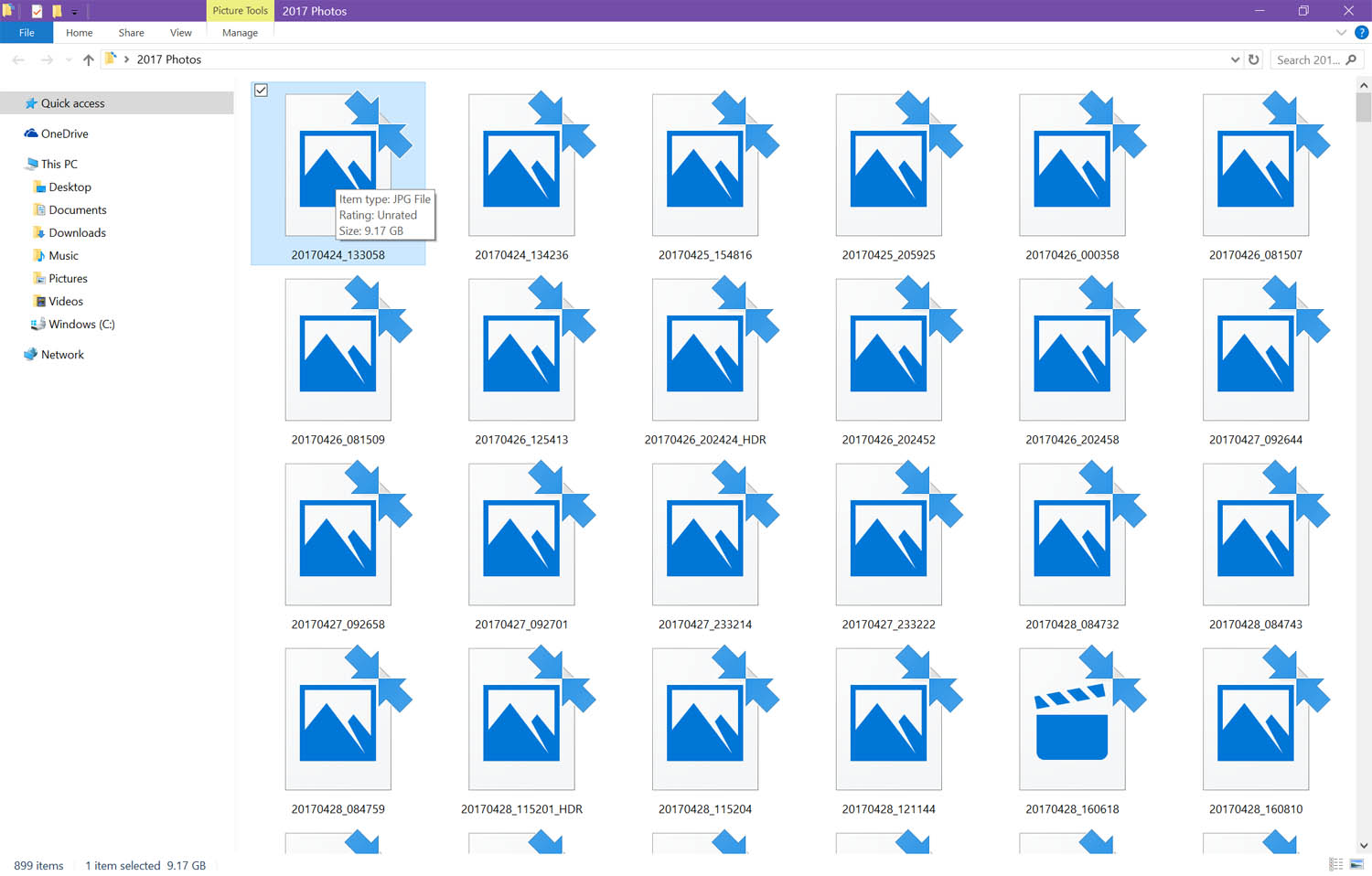Select image file 20170426_202452
Viewport: 1372px width, 876px height.
(889, 358)
